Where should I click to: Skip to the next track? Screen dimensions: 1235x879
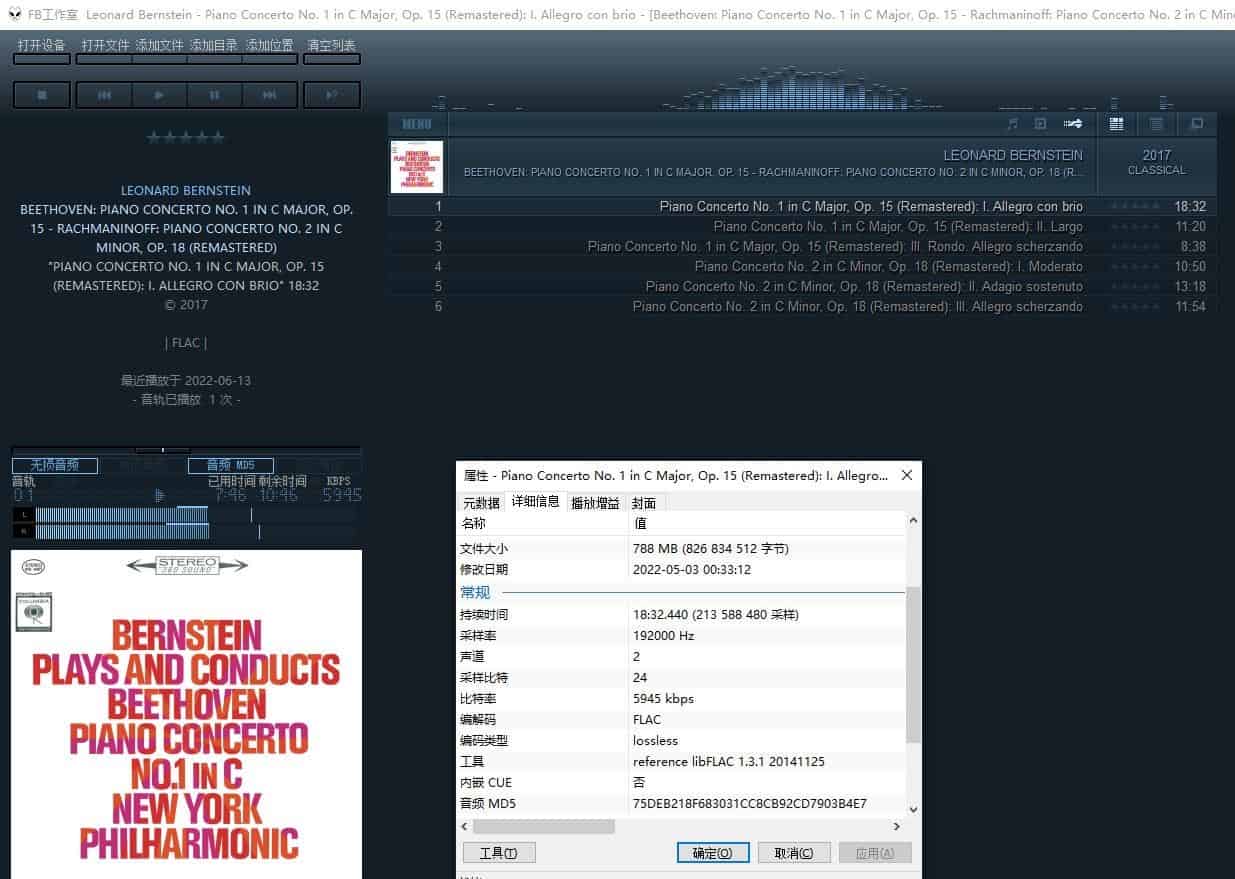click(x=269, y=95)
